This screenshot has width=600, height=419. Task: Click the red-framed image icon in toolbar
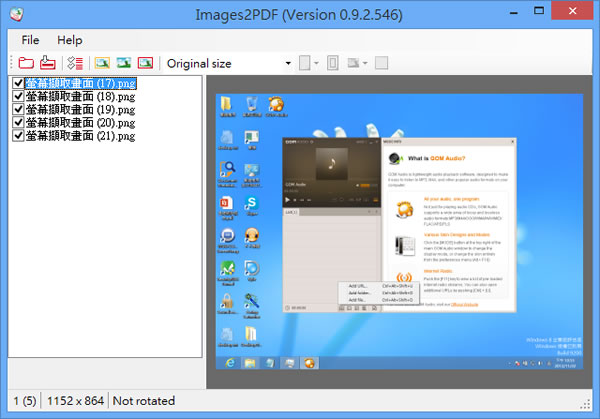145,63
